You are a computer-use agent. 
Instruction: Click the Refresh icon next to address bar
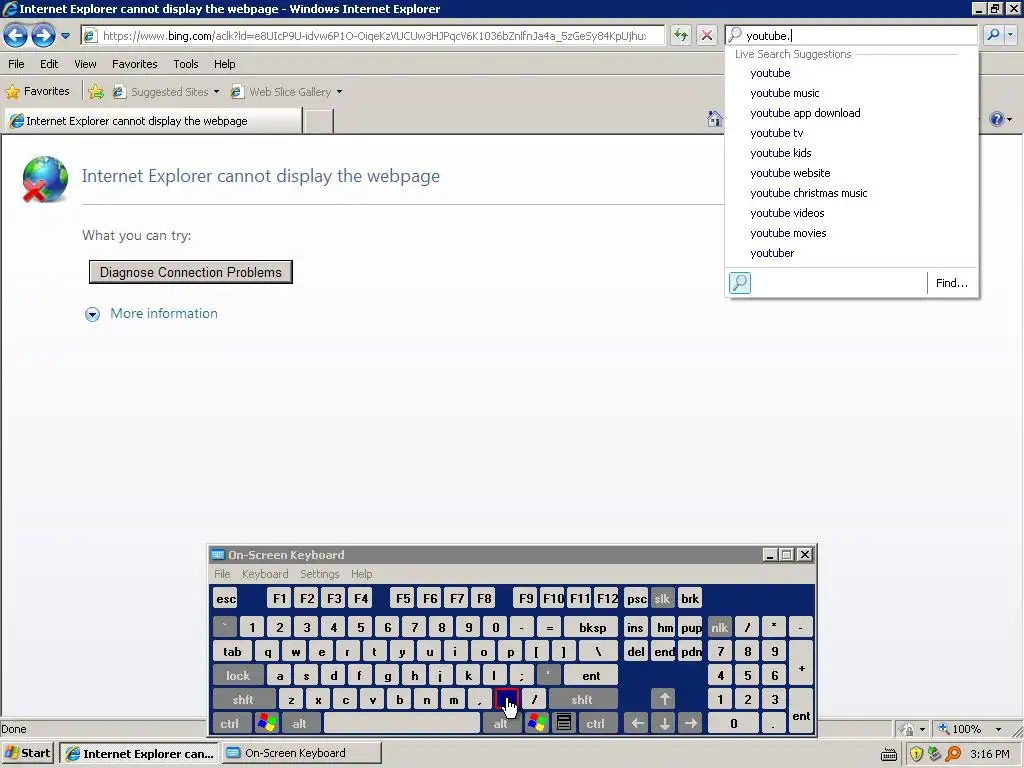680,35
